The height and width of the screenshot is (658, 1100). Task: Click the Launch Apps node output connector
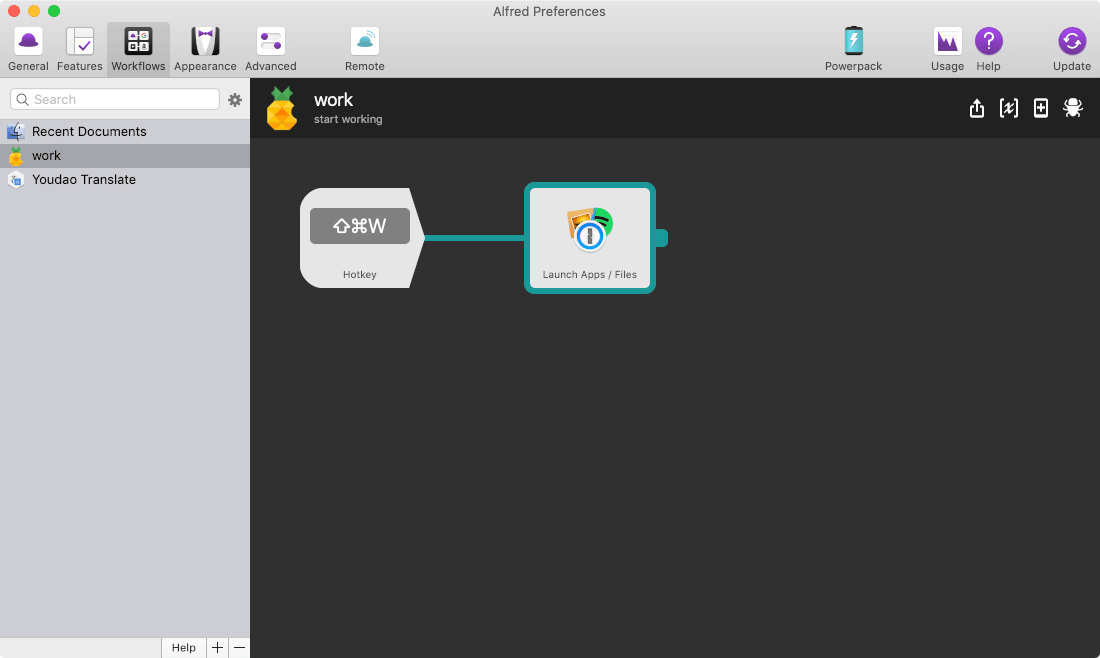(662, 238)
